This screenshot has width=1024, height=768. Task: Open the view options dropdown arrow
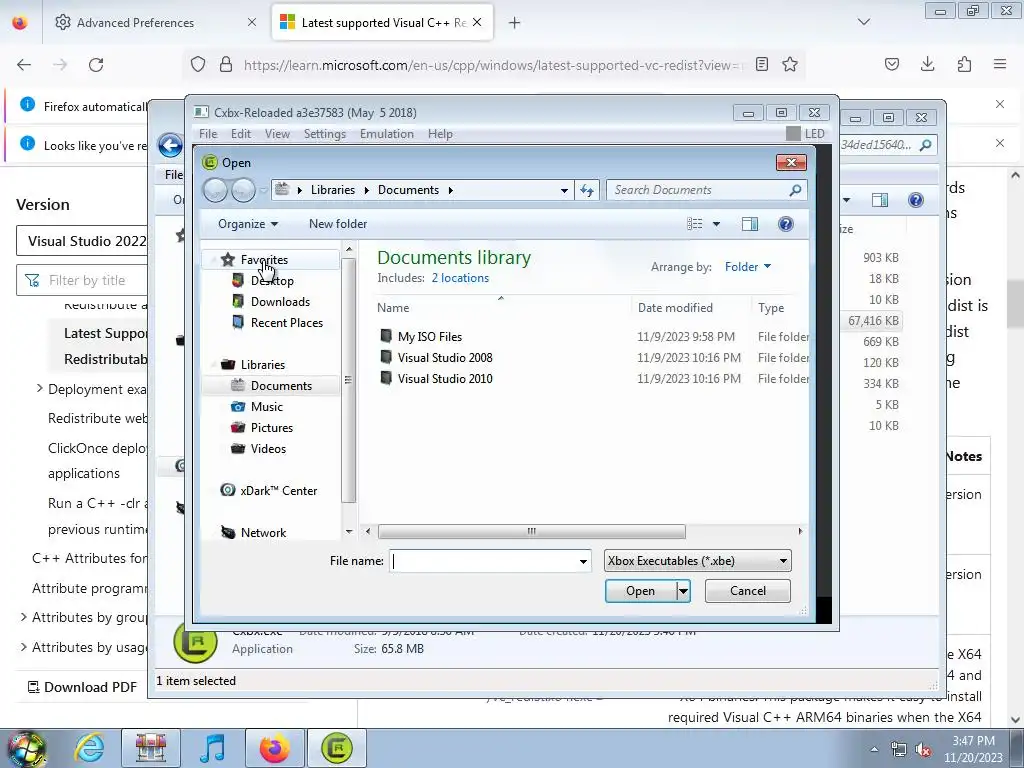click(x=716, y=224)
